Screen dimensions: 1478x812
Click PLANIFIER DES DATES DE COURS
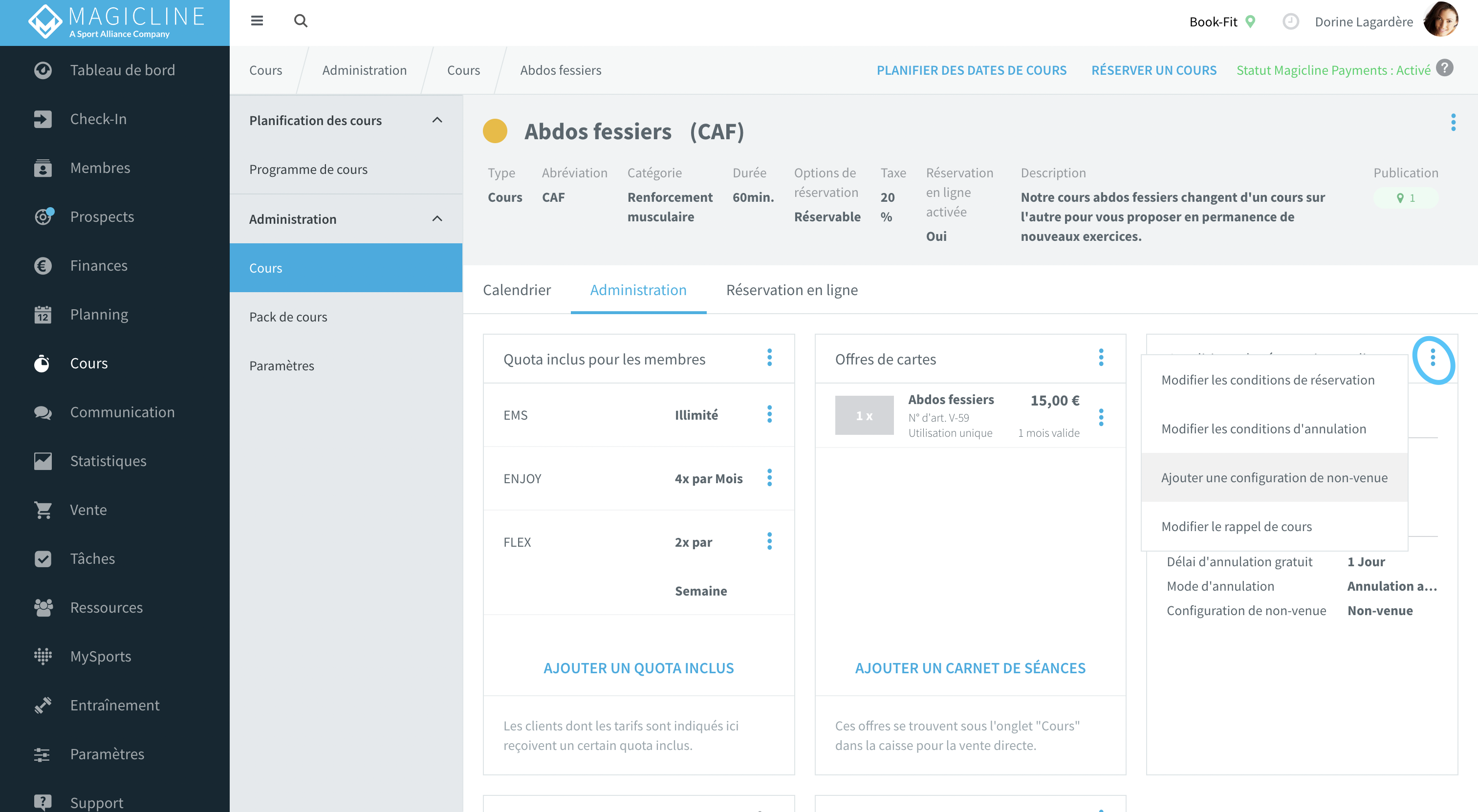(971, 70)
